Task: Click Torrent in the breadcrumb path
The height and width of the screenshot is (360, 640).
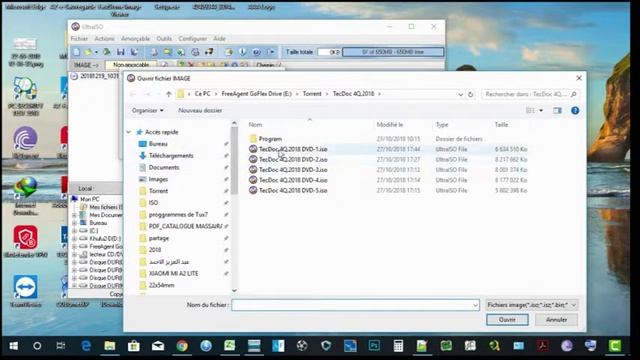Action: click(312, 94)
